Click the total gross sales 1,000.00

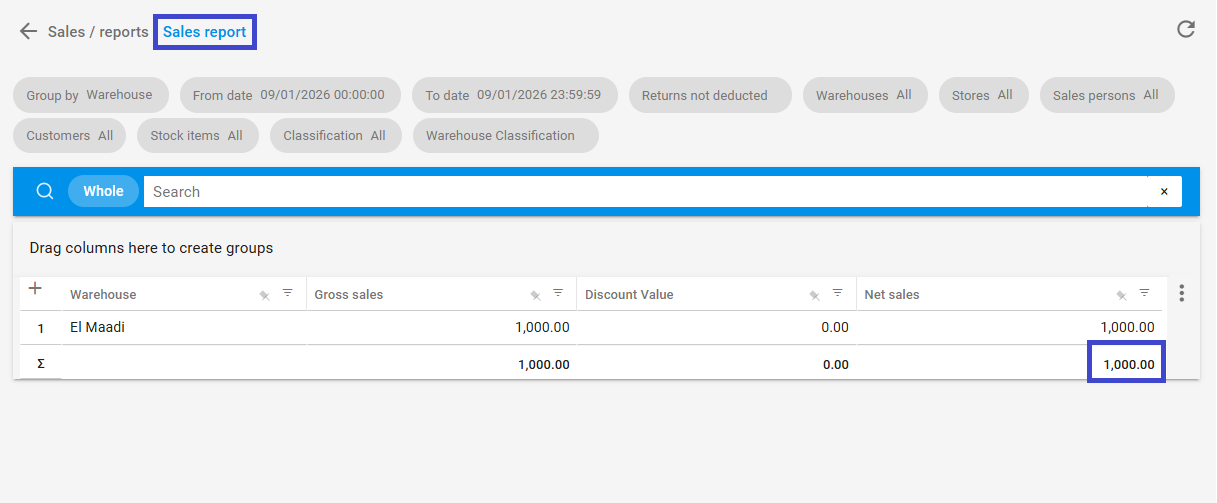pyautogui.click(x=544, y=365)
